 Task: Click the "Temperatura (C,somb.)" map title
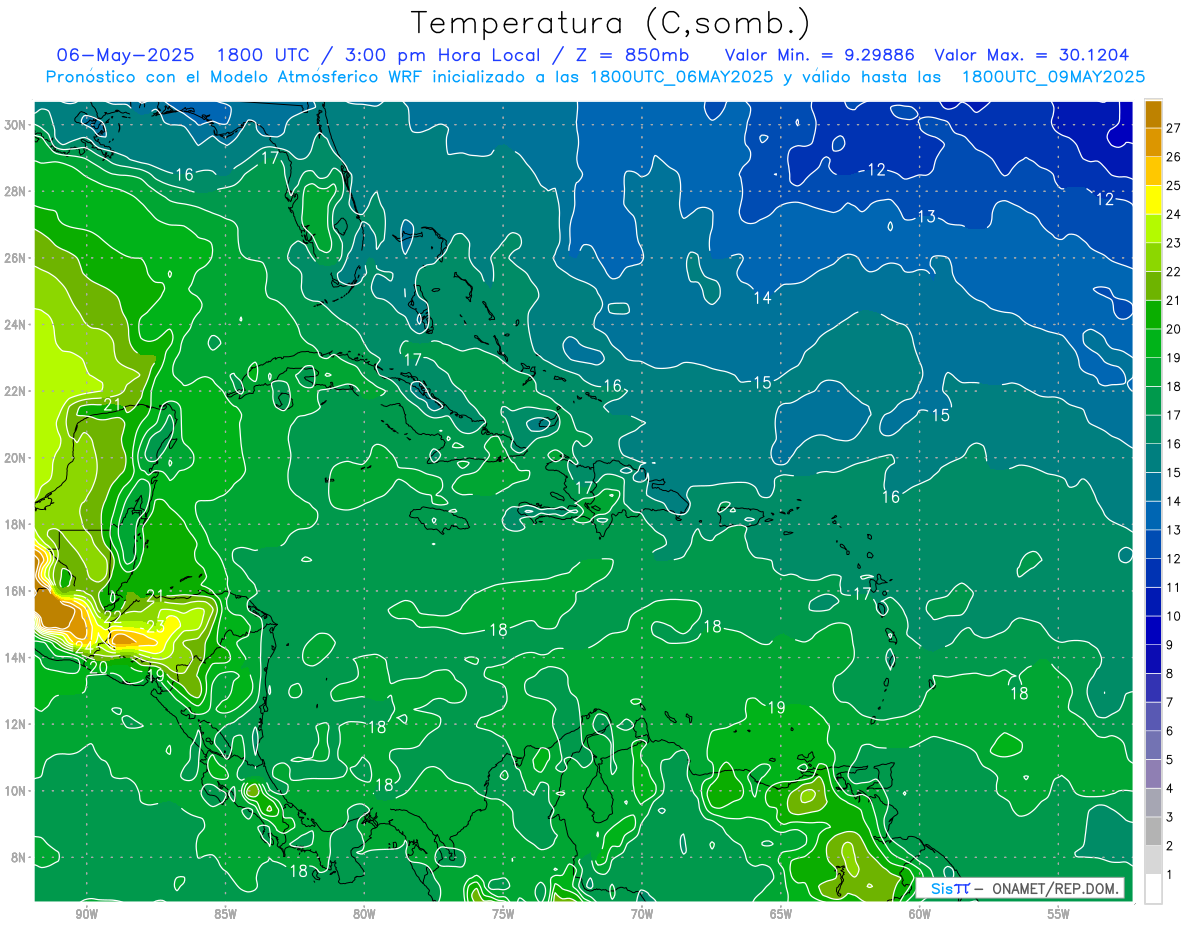click(611, 23)
